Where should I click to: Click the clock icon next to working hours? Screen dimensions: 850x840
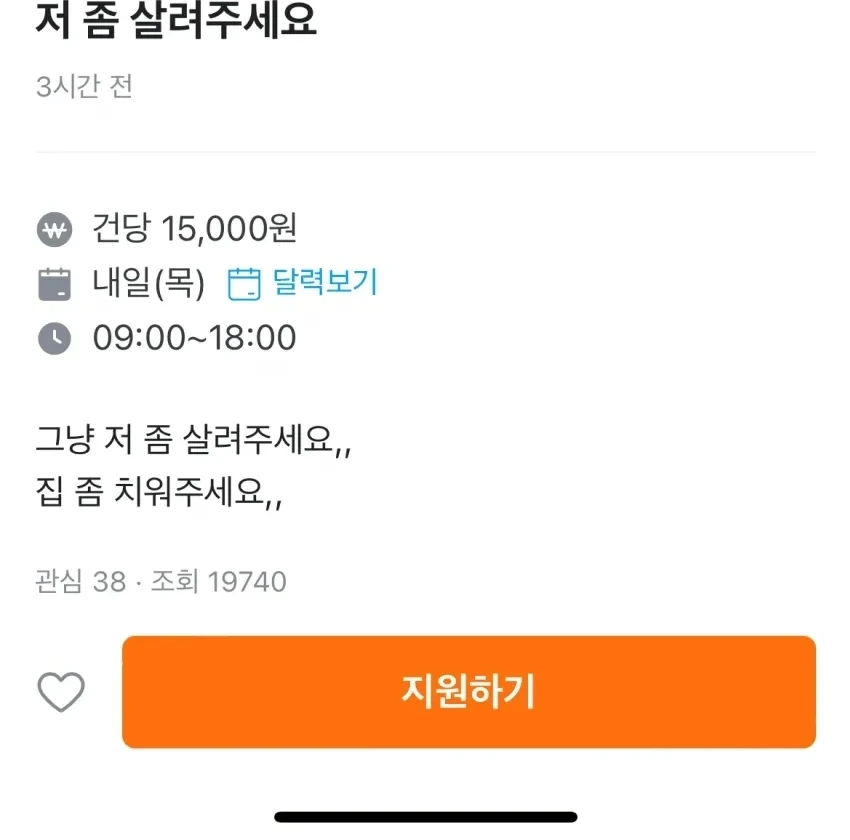(x=55, y=338)
